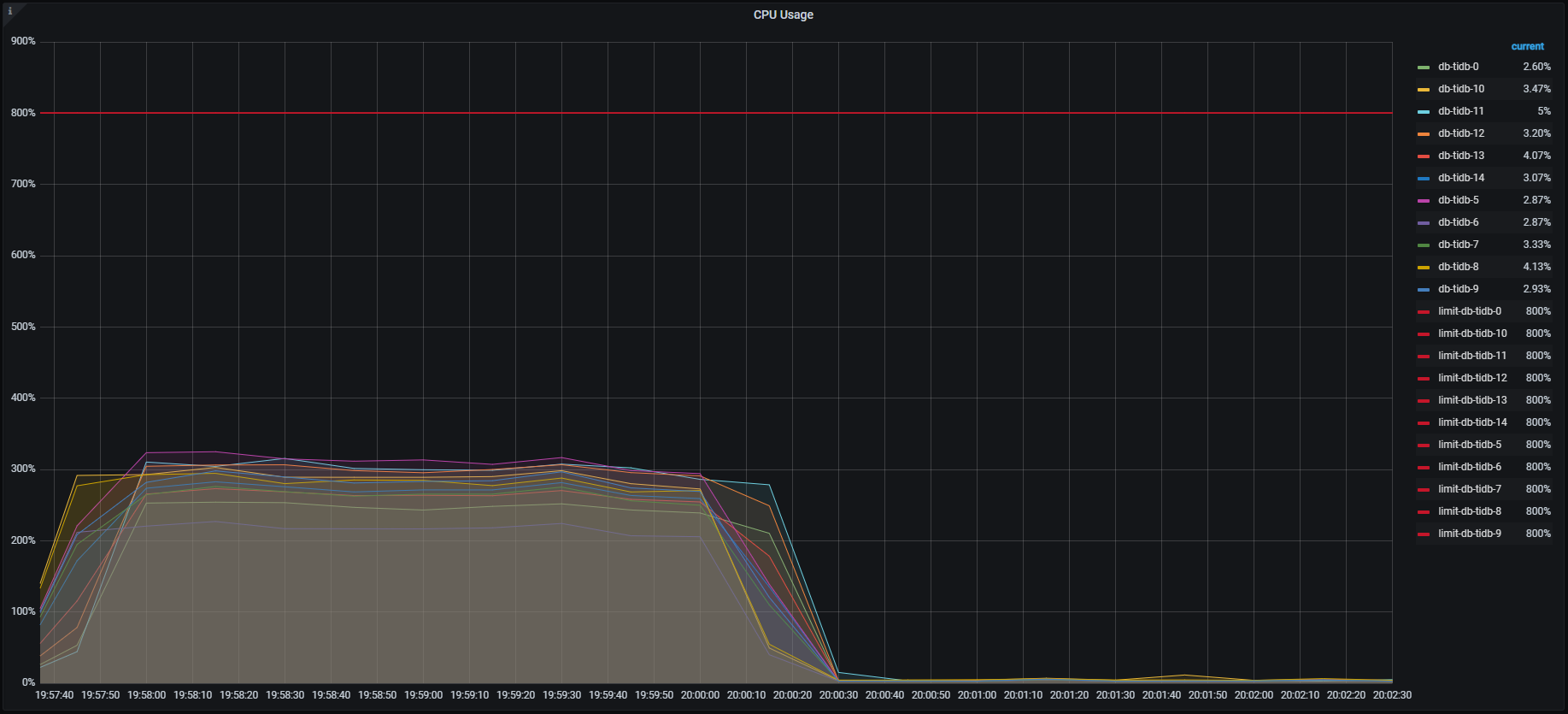Select limit-db-tidb-7 legend entry

tap(1469, 489)
